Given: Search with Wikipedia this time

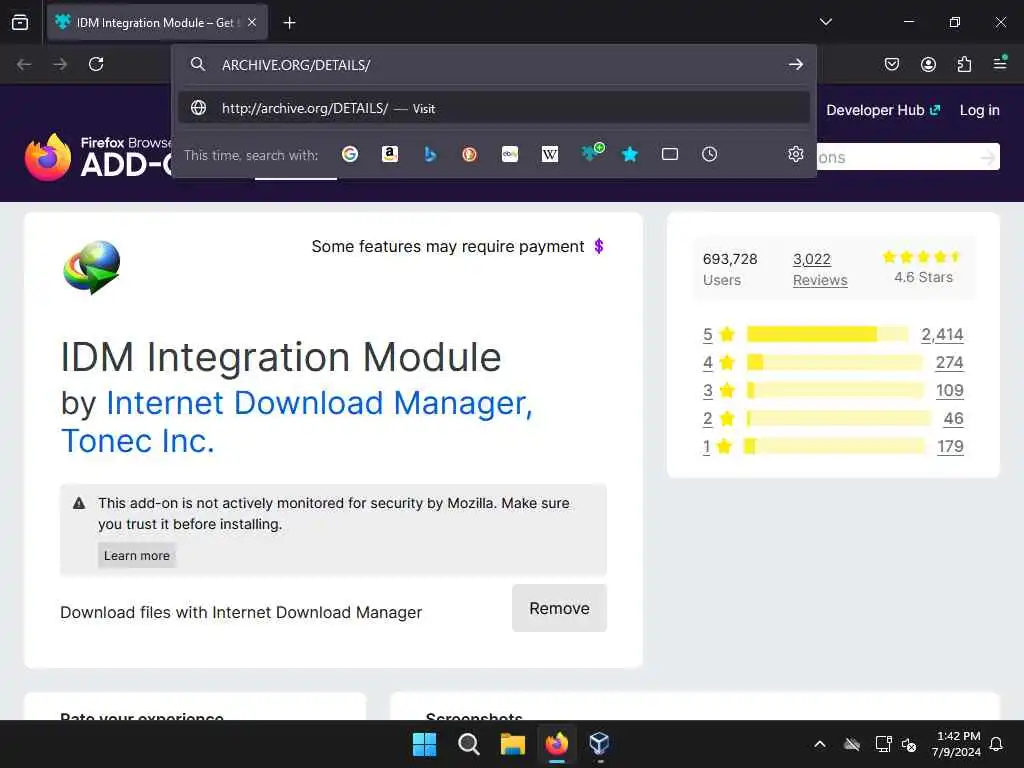Looking at the screenshot, I should (550, 154).
